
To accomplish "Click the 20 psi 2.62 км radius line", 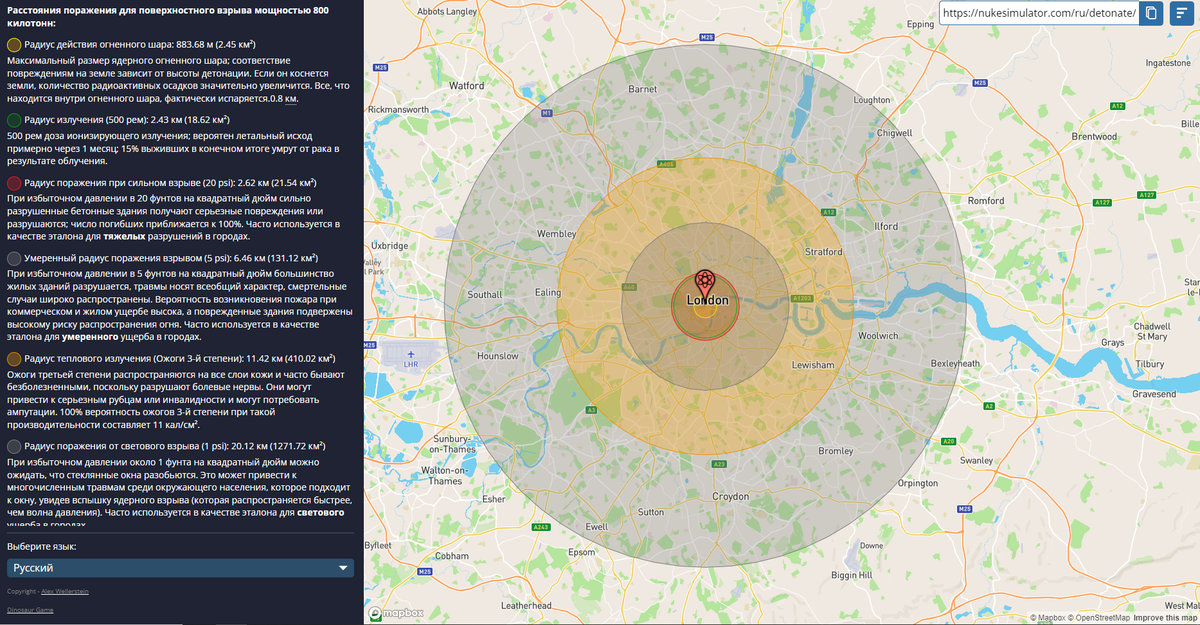I will 170,183.
